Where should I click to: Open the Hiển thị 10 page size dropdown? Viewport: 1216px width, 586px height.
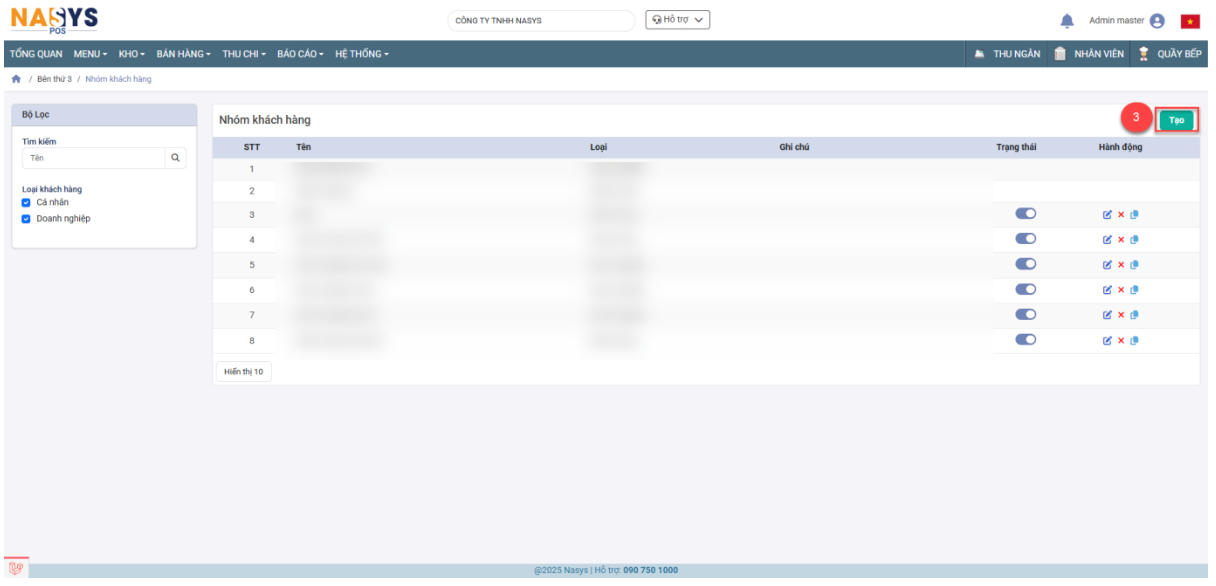pos(243,371)
